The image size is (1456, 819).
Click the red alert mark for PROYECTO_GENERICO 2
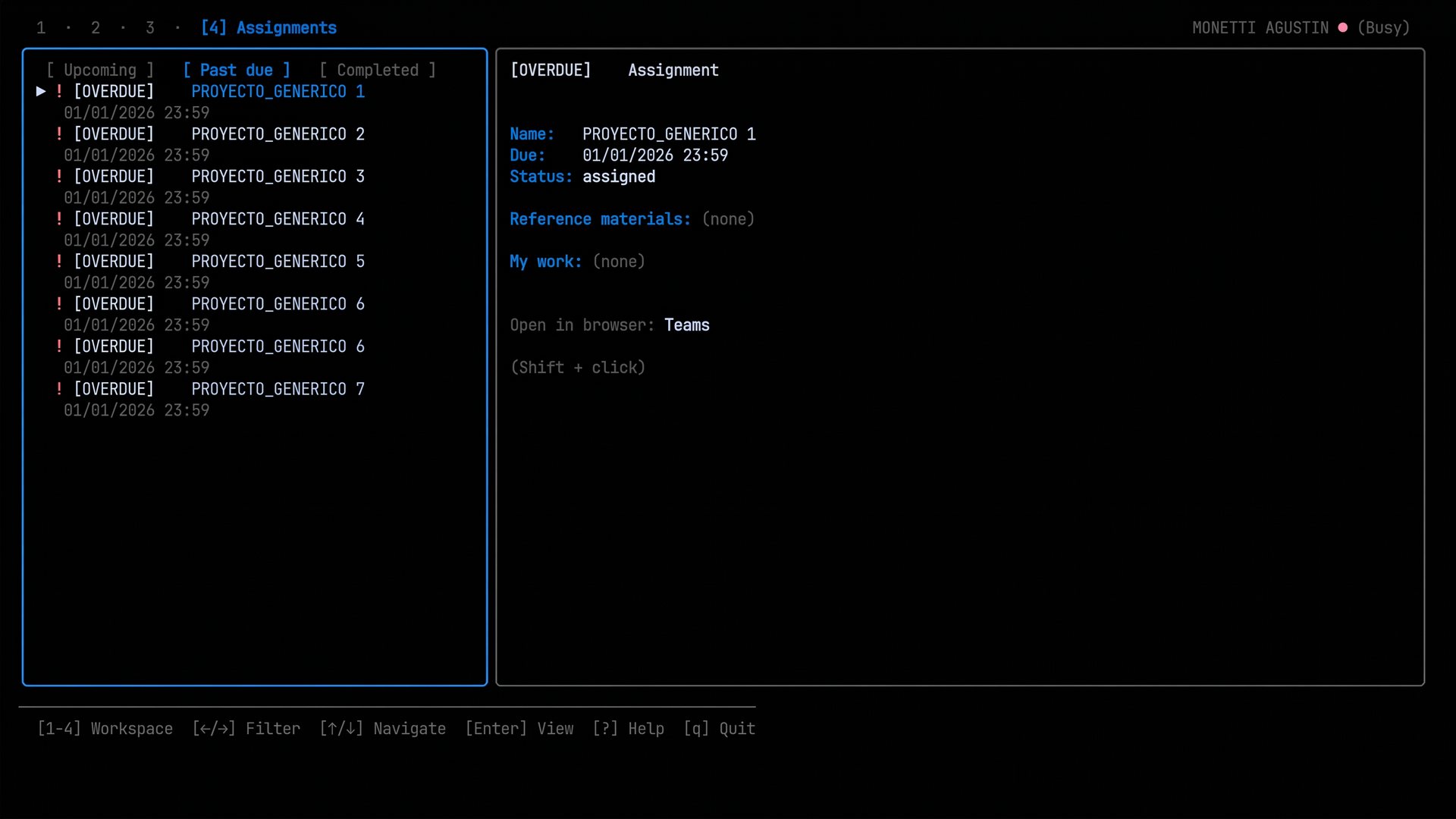(59, 133)
